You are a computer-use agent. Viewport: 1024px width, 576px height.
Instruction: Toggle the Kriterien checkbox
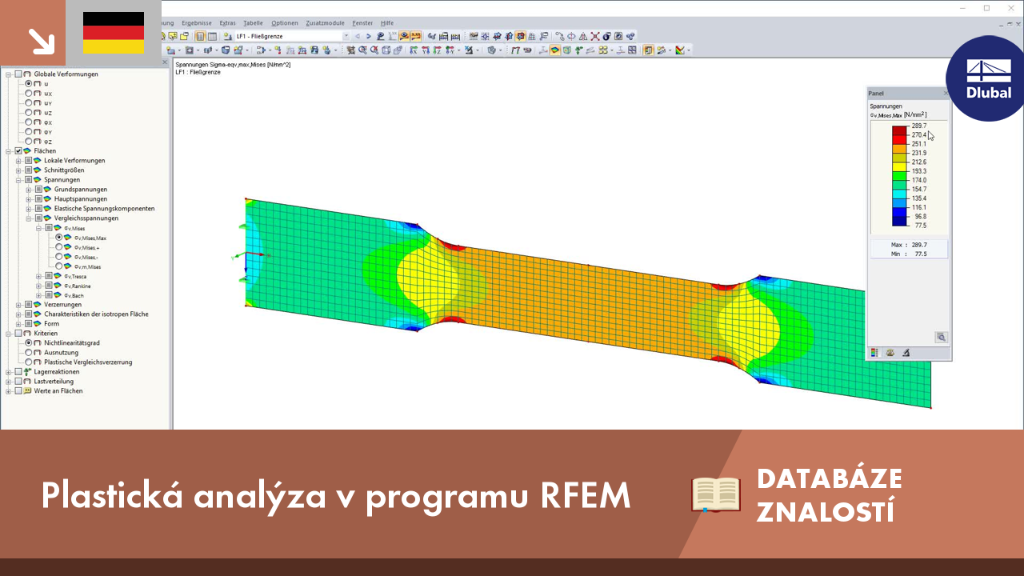click(x=18, y=333)
